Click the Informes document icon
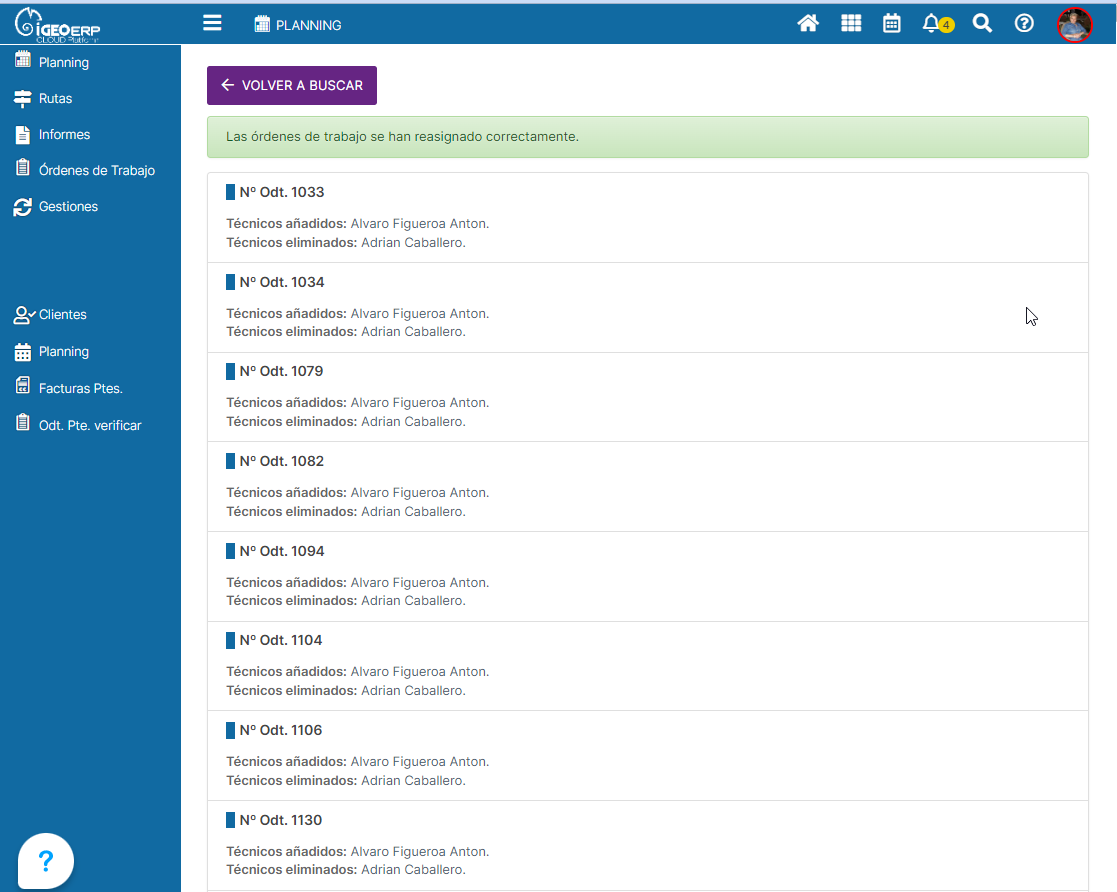Viewport: 1117px width, 892px height. point(23,135)
